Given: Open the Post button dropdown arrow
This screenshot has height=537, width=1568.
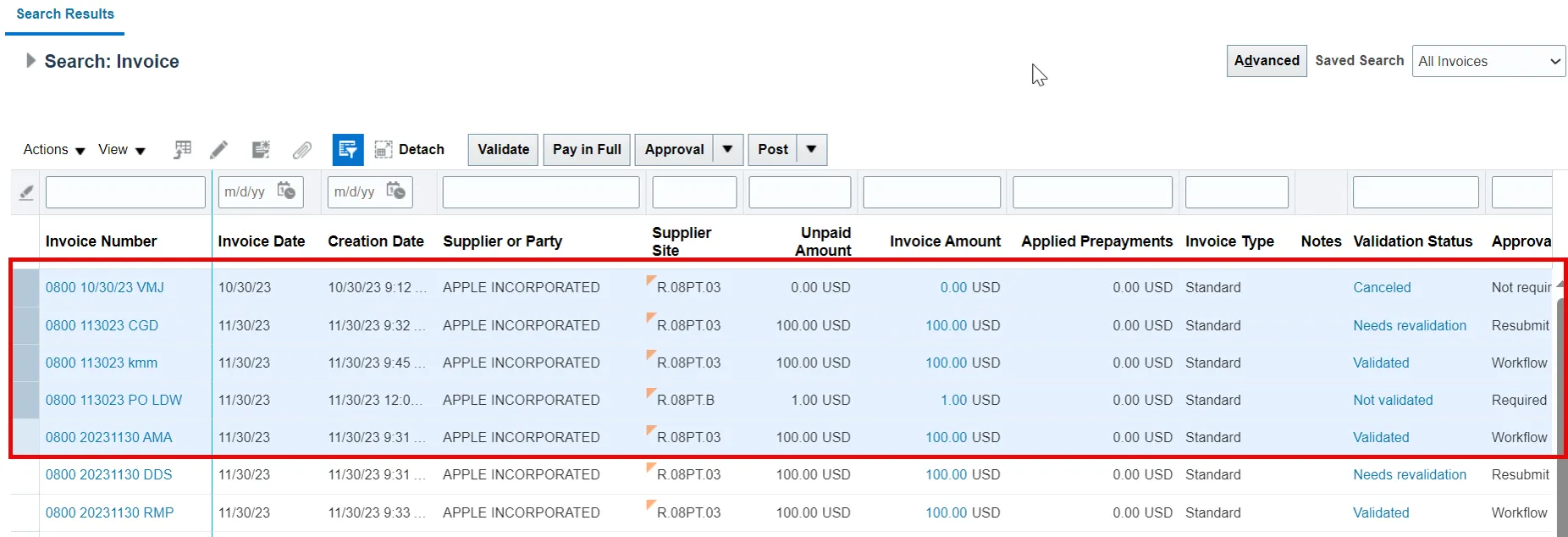Looking at the screenshot, I should point(811,150).
